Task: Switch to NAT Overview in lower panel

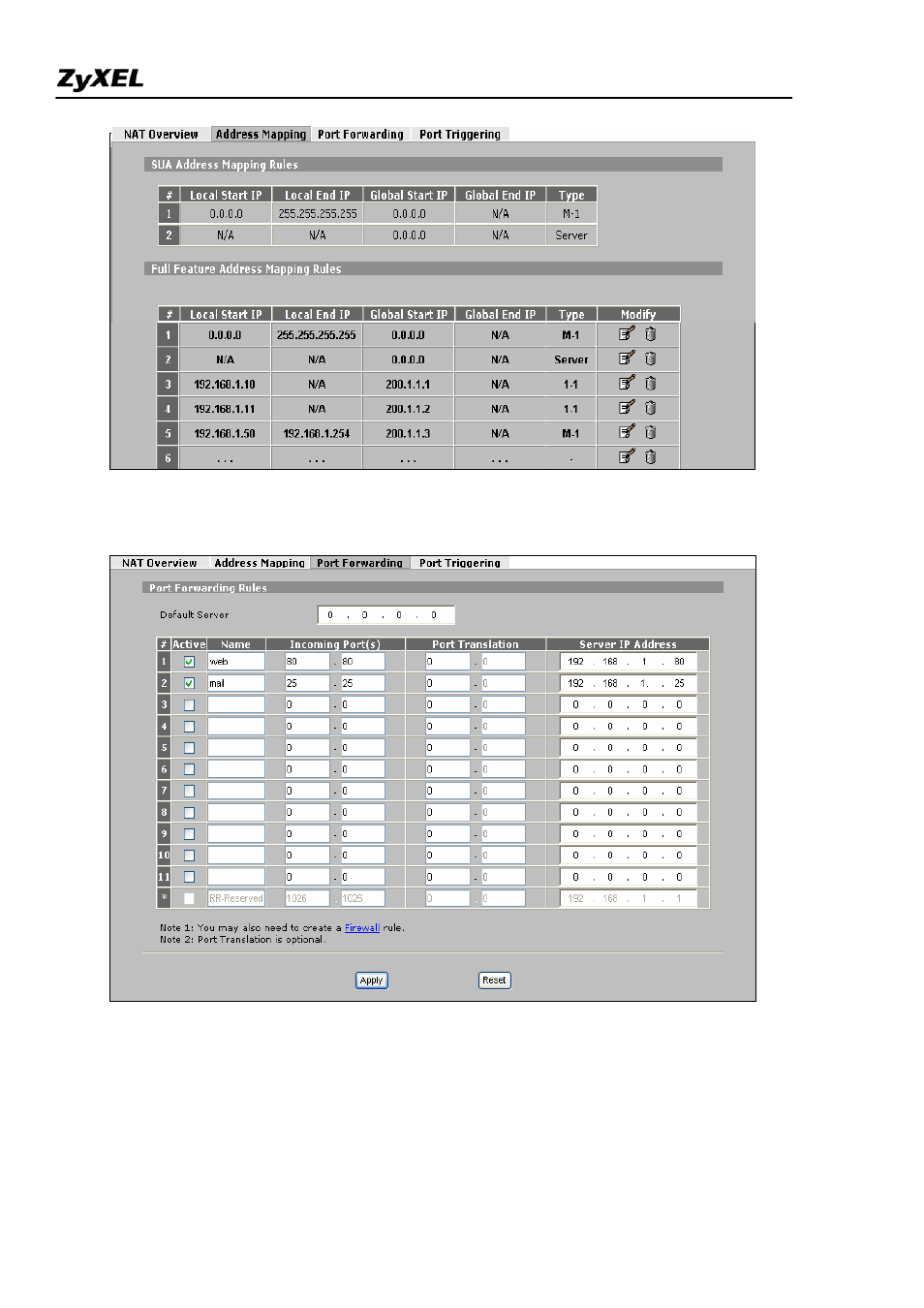Action: [x=160, y=563]
